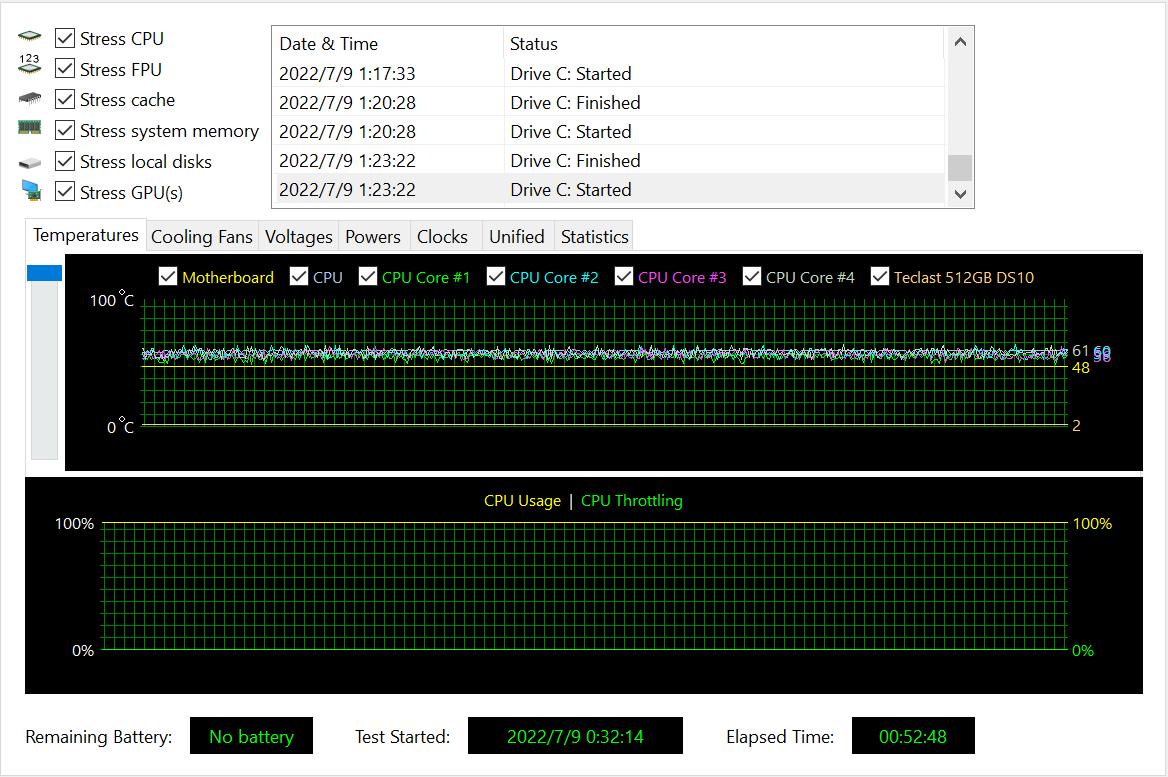The height and width of the screenshot is (777, 1168).
Task: Click the GPU monitor icon
Action: [x=30, y=191]
